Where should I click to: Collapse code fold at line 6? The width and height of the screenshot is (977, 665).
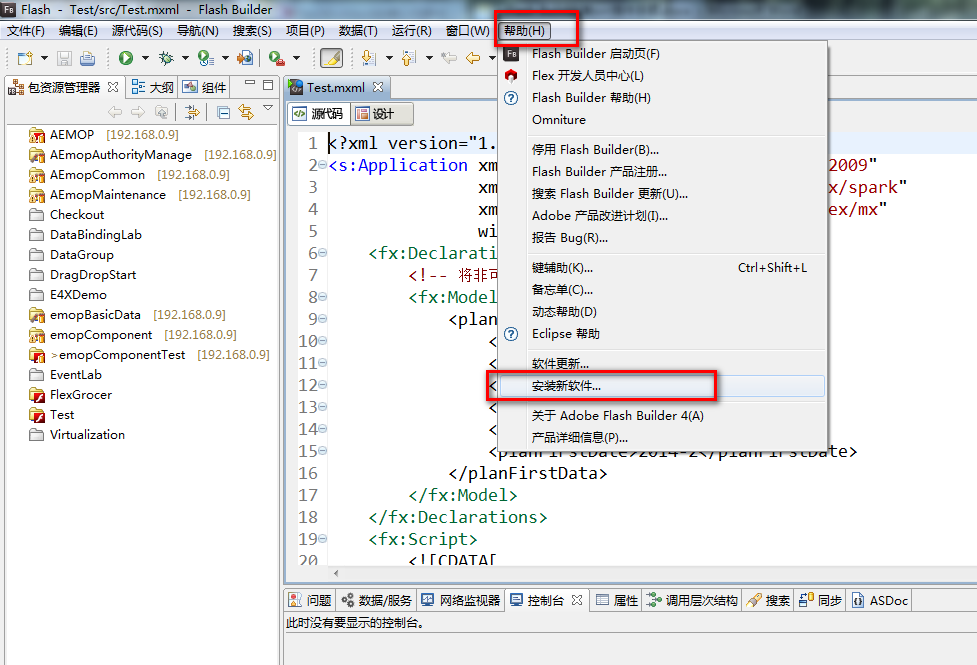322,253
